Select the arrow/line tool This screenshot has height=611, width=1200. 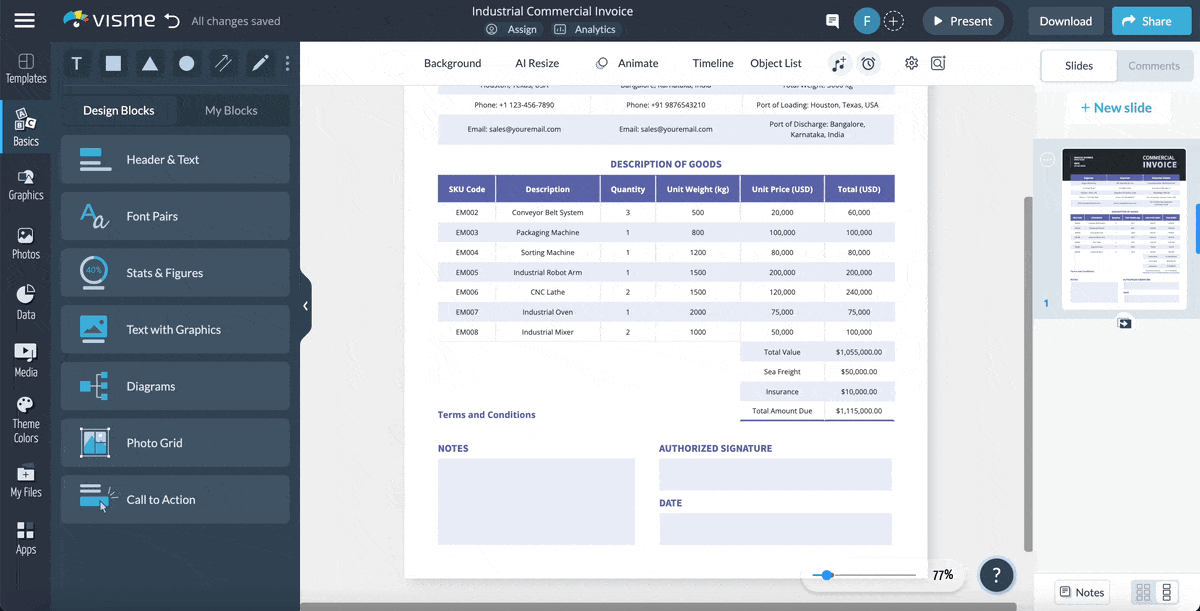pyautogui.click(x=222, y=63)
